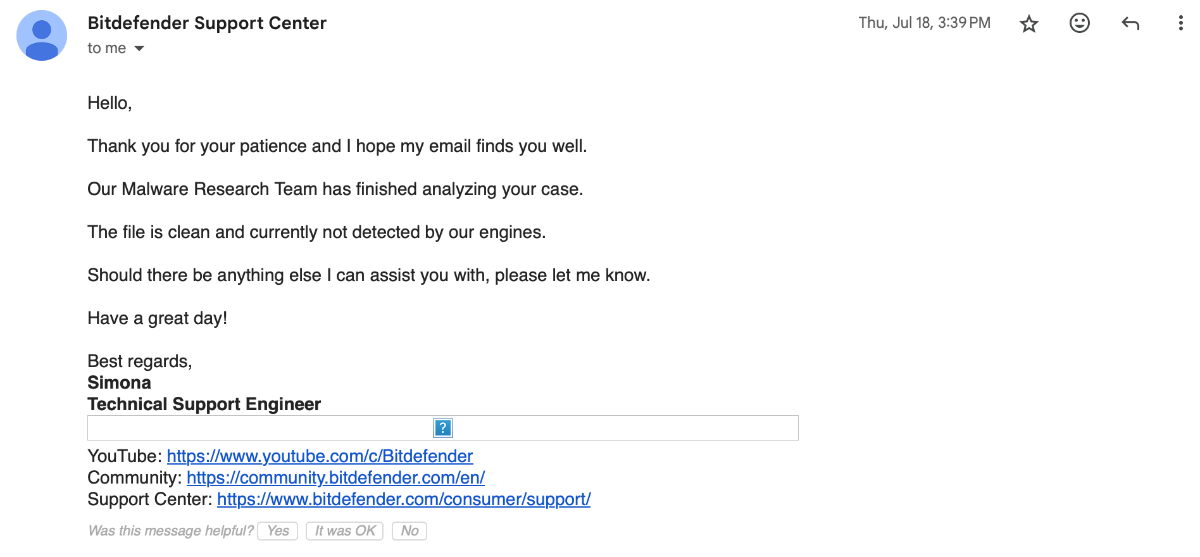Image resolution: width=1200 pixels, height=557 pixels.
Task: Click the 'Was this message helpful?' prompt
Action: (x=170, y=531)
